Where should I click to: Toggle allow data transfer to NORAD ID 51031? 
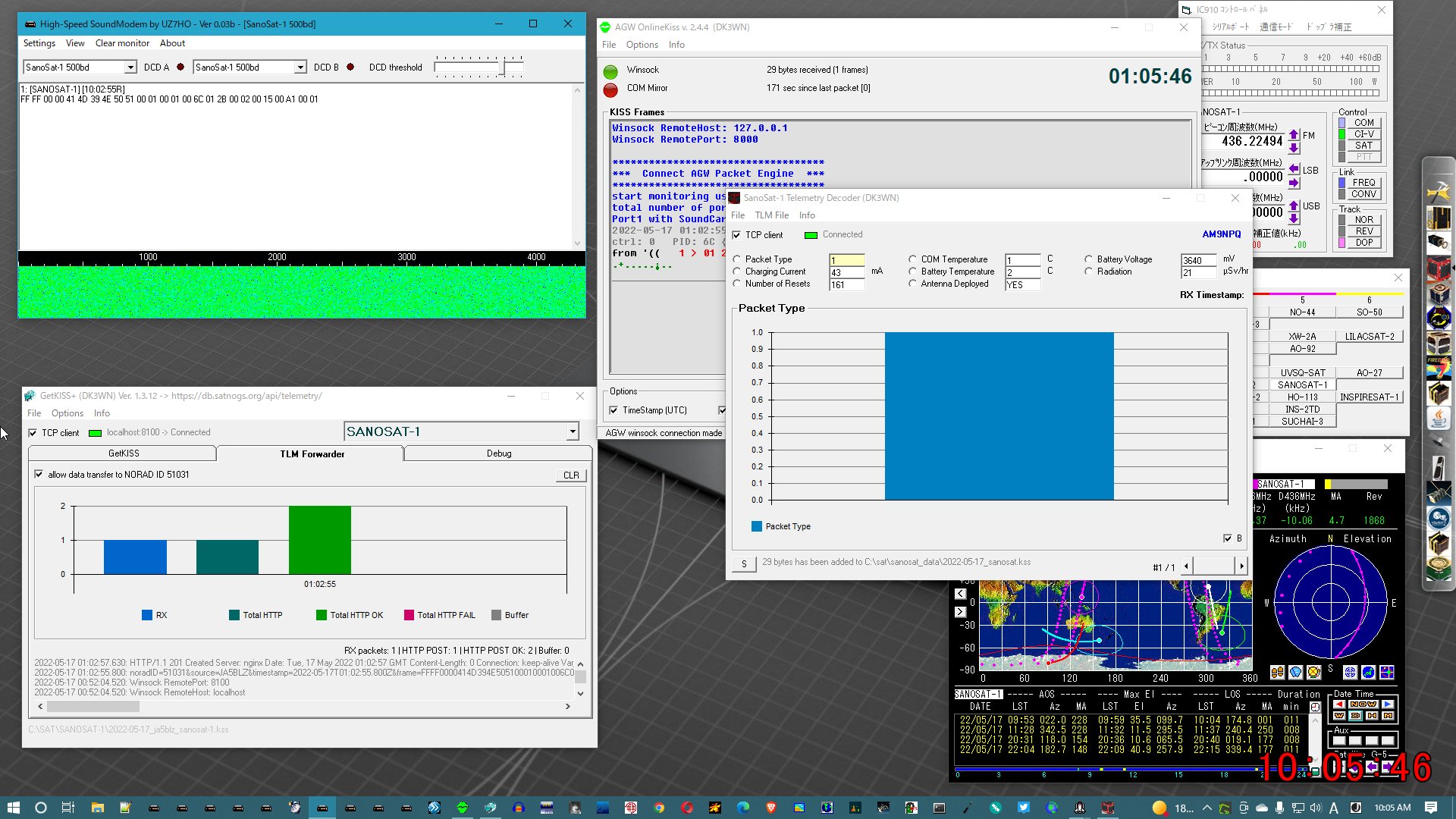click(x=39, y=475)
